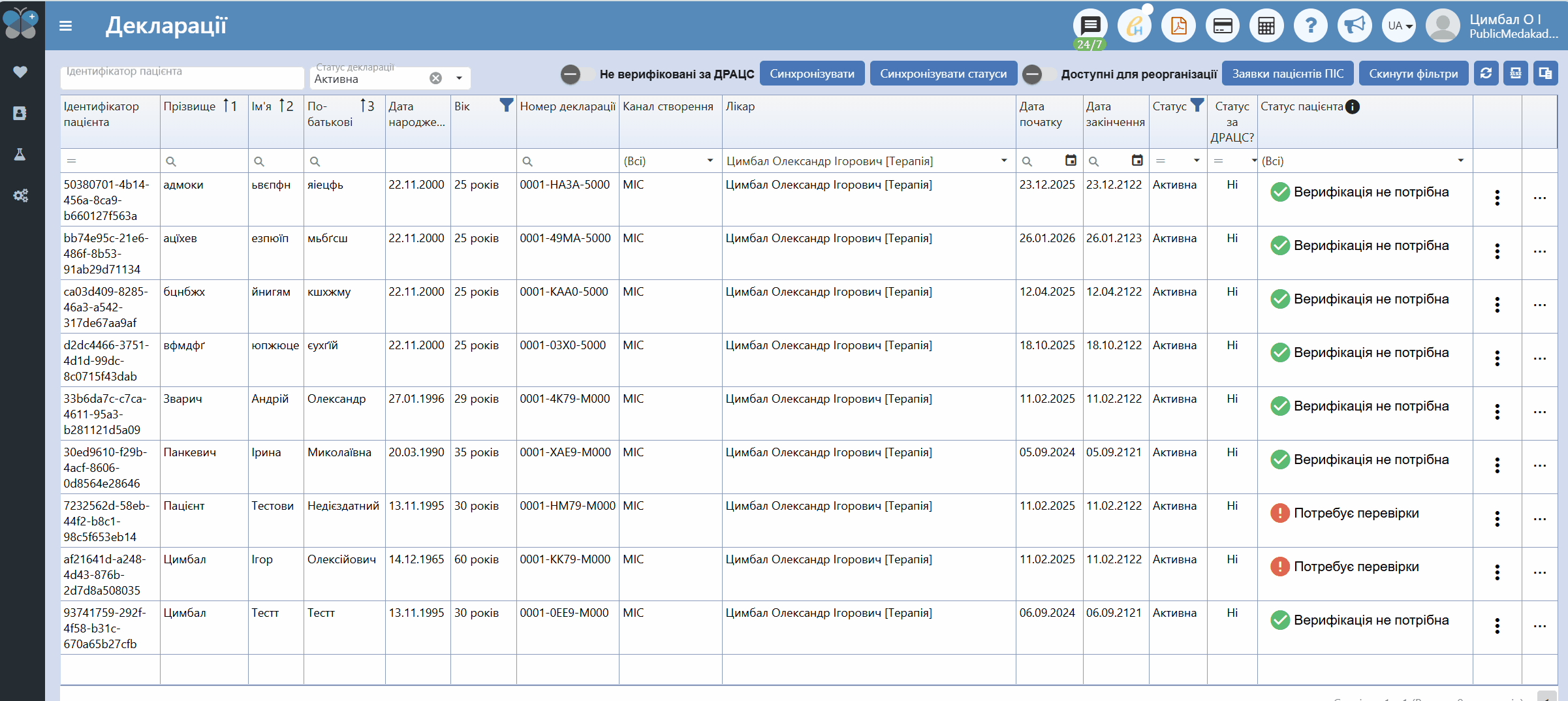Open Заявки пацієнтів ПІС

[x=1288, y=74]
